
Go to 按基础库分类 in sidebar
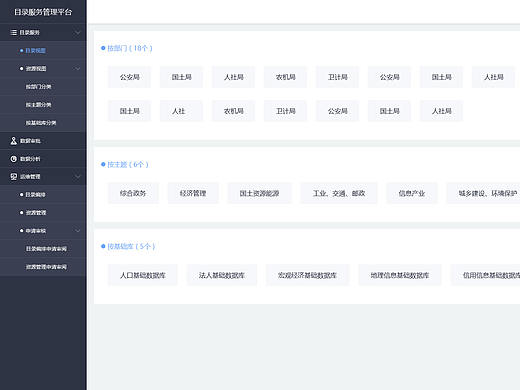pos(41,123)
